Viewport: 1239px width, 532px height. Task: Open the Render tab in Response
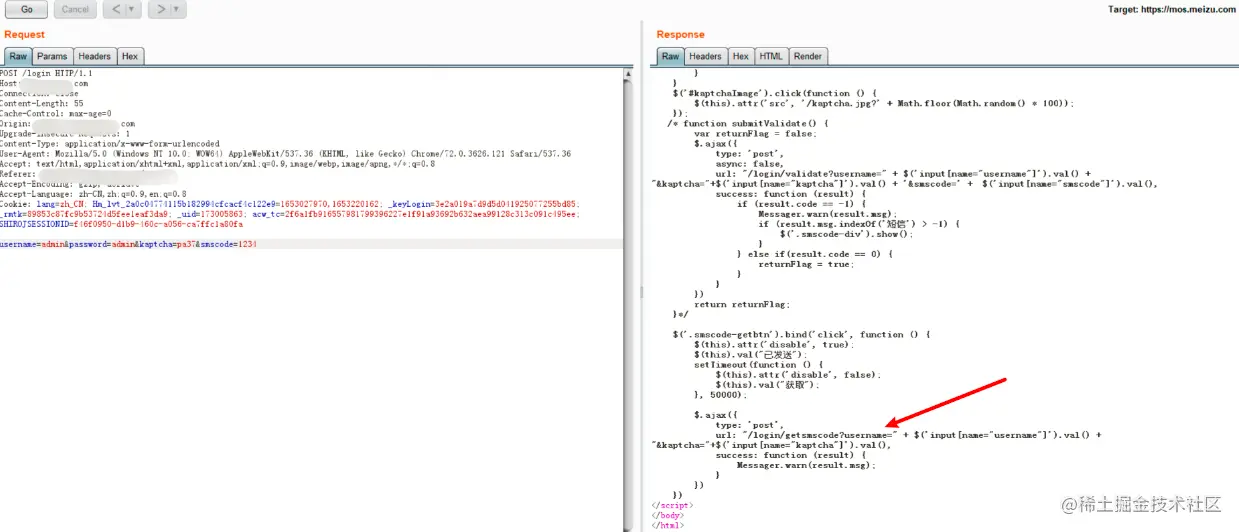[x=807, y=57]
